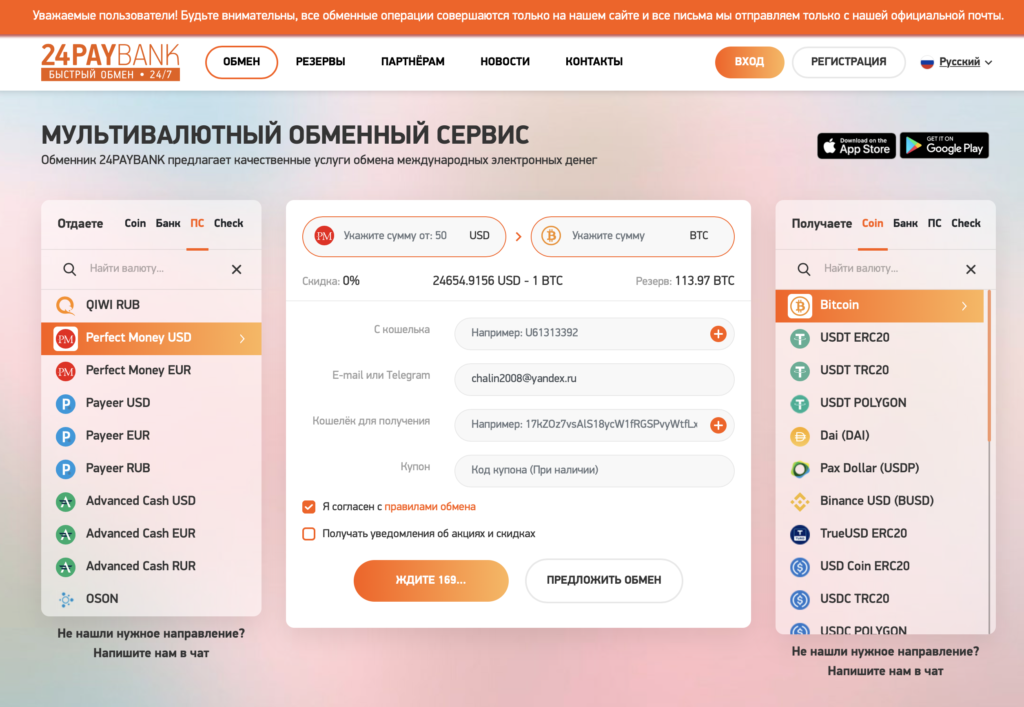
Task: Expand the Bitcoin row chevron
Action: click(965, 306)
